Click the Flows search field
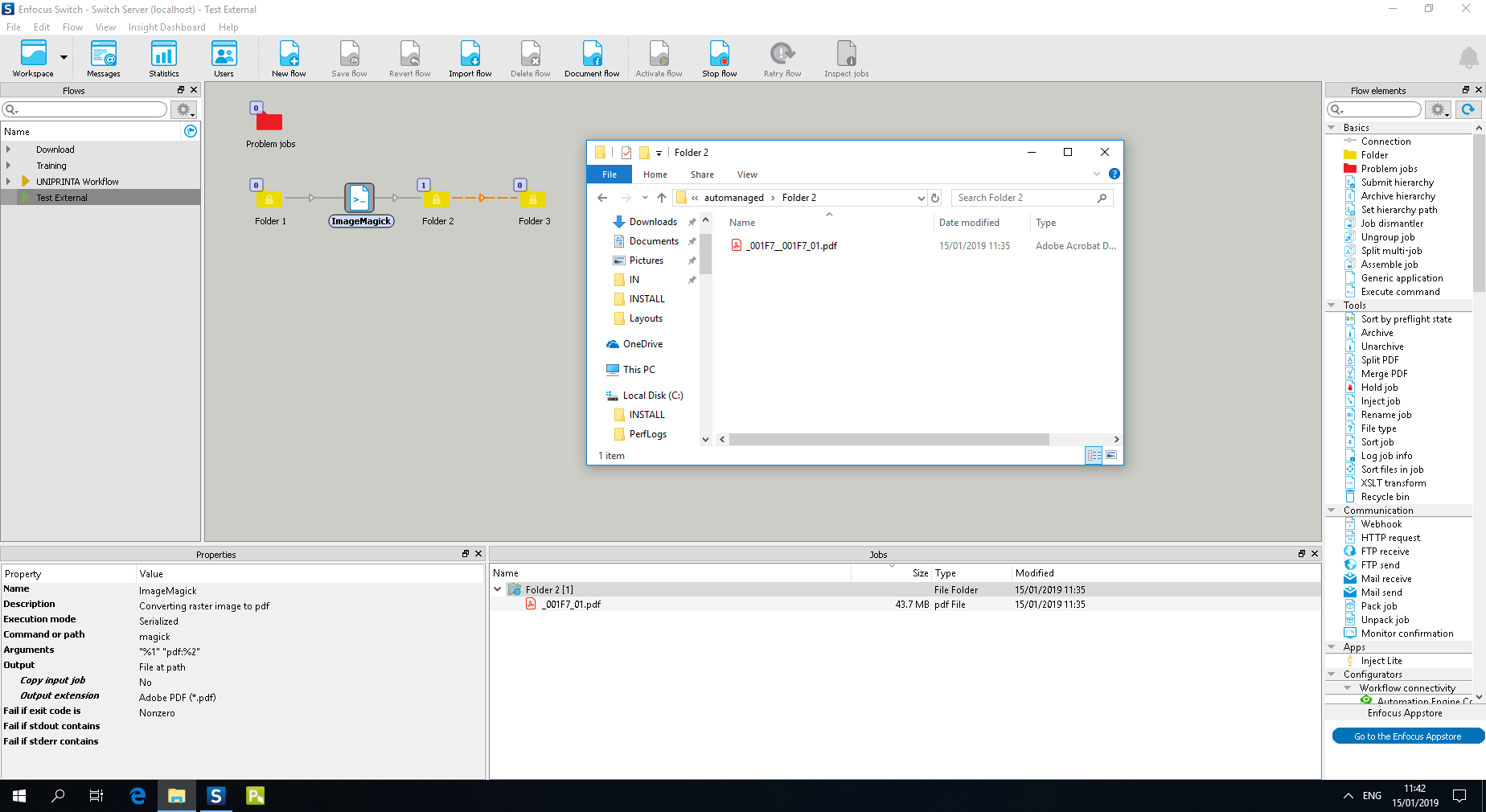 (x=84, y=109)
